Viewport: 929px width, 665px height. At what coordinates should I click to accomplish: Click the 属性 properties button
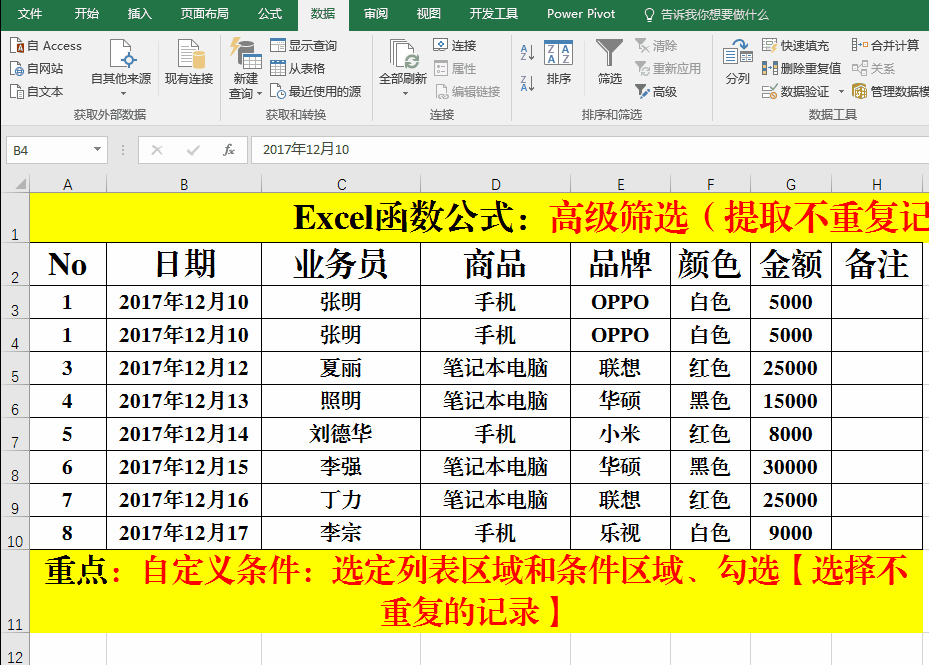pyautogui.click(x=455, y=69)
